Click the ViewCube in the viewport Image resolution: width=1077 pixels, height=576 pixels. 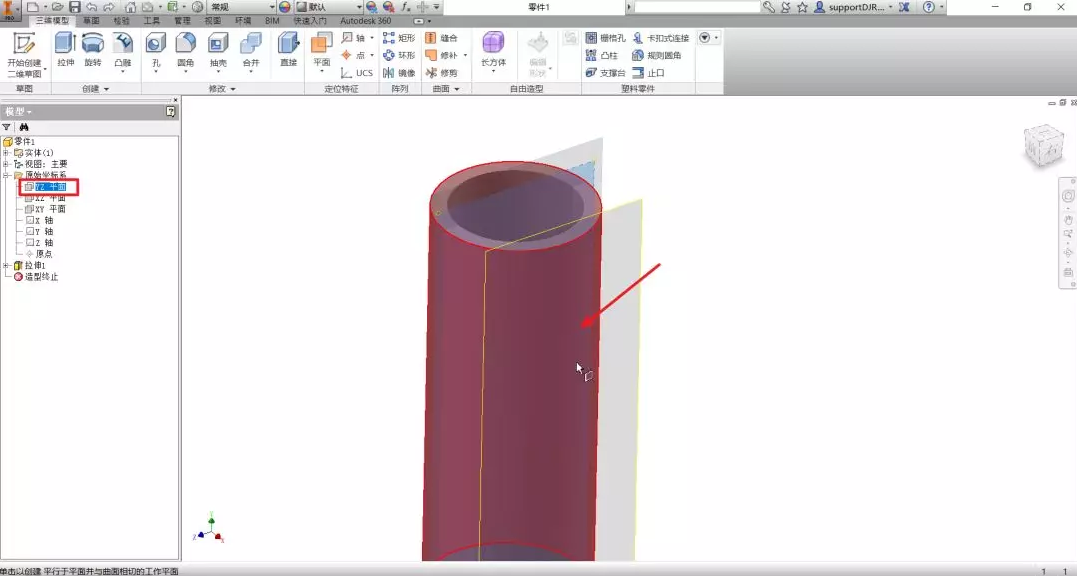point(1044,145)
